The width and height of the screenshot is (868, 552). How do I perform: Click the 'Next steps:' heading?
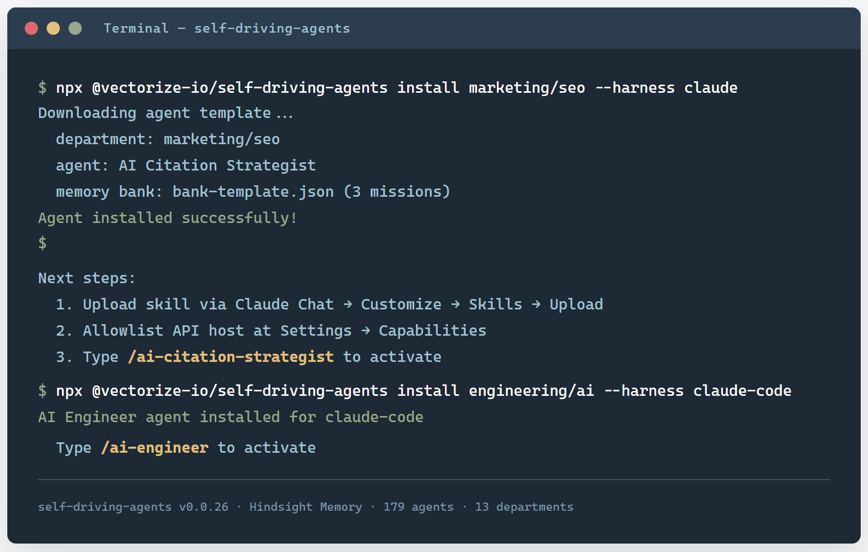(86, 278)
